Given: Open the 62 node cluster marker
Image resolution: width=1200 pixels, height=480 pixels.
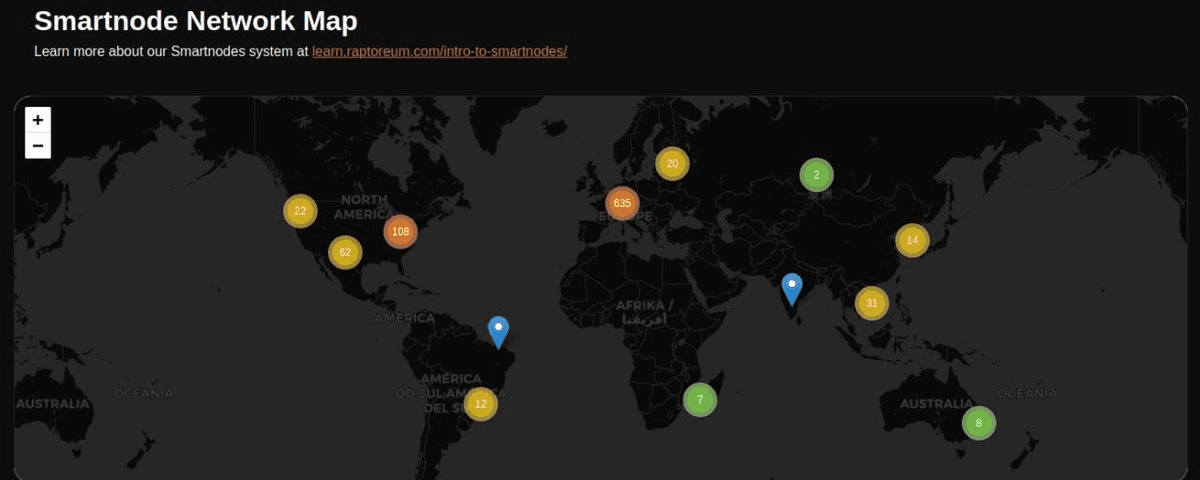Looking at the screenshot, I should [345, 252].
